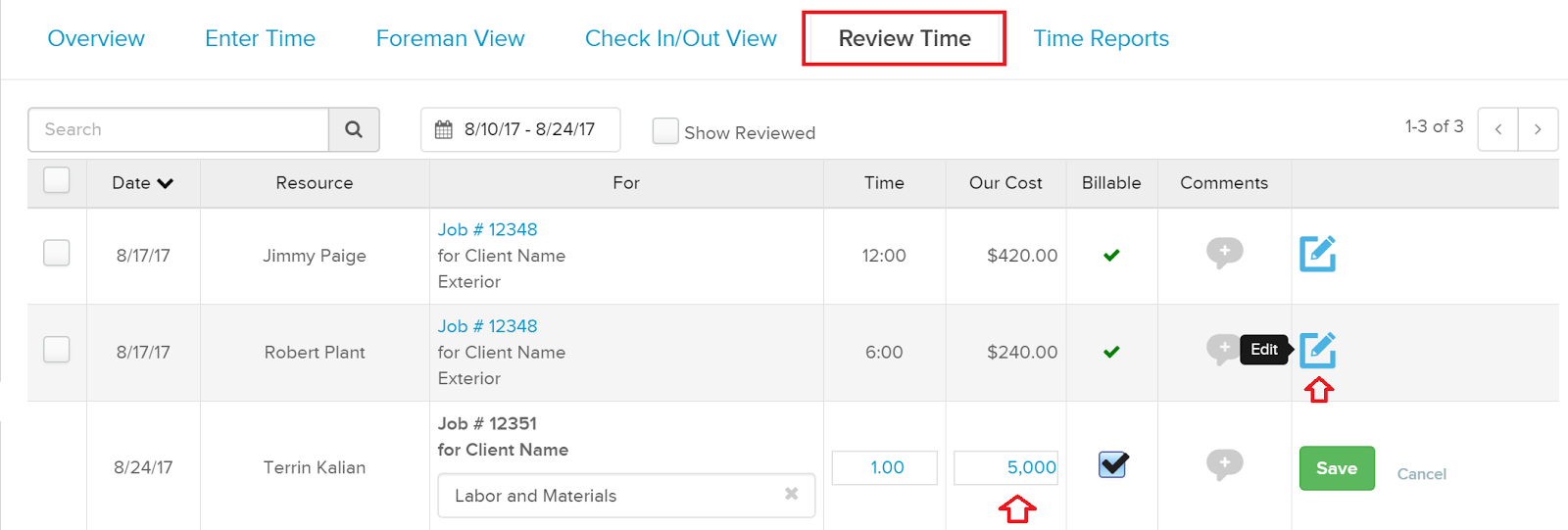Add comment to Jimmy Paige's entry

click(x=1224, y=253)
